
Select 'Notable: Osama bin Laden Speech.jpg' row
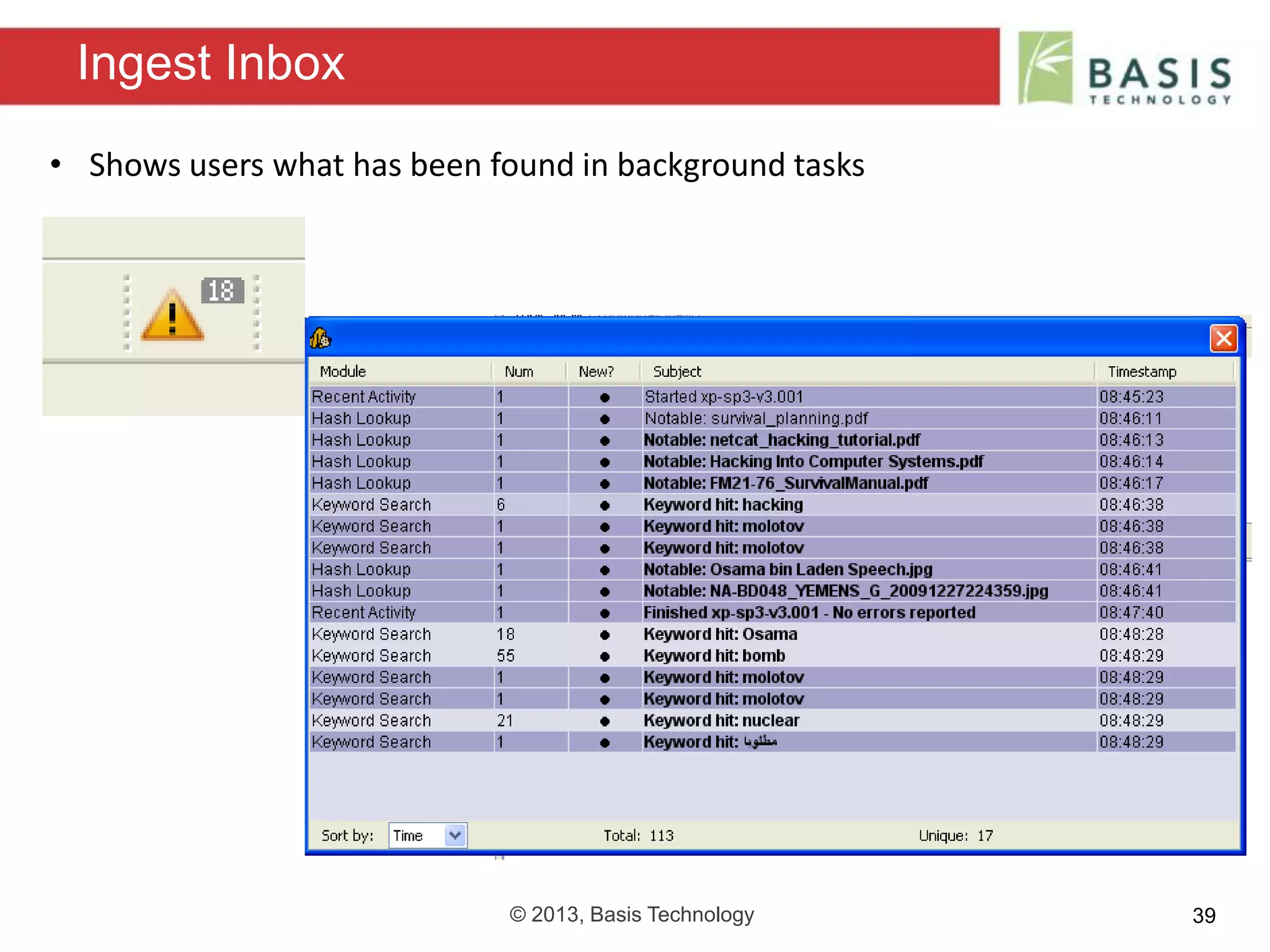[x=773, y=570]
